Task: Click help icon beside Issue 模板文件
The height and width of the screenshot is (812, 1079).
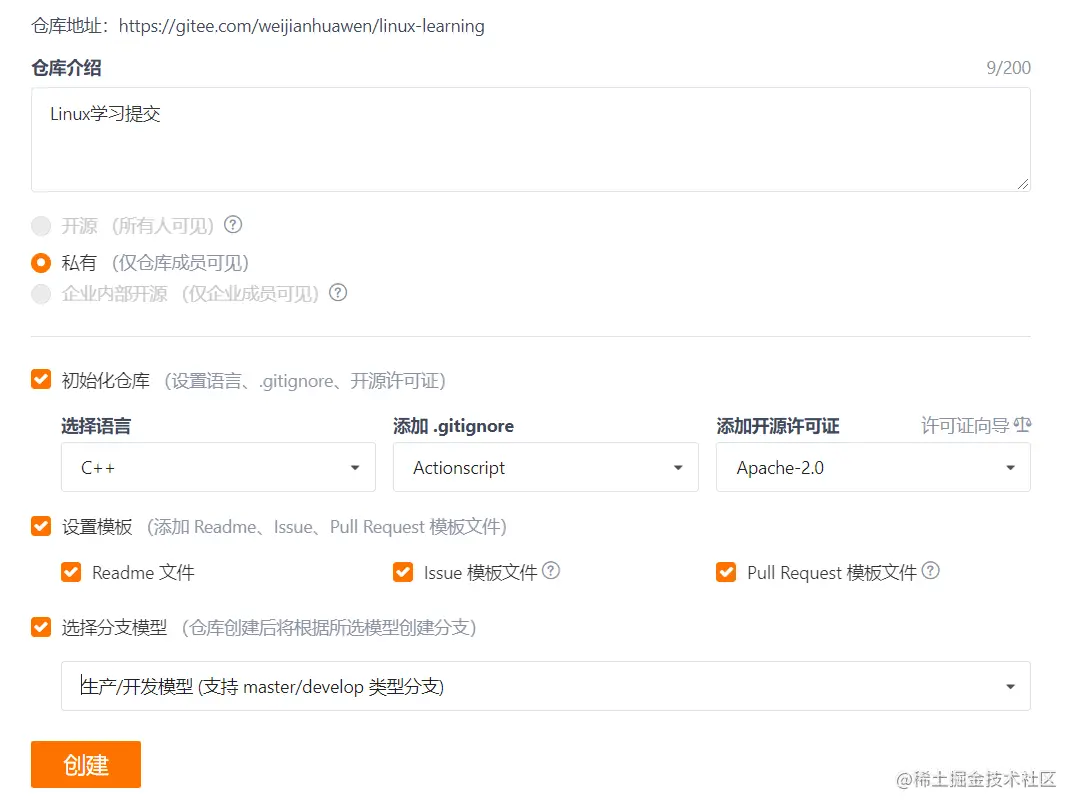Action: coord(551,570)
